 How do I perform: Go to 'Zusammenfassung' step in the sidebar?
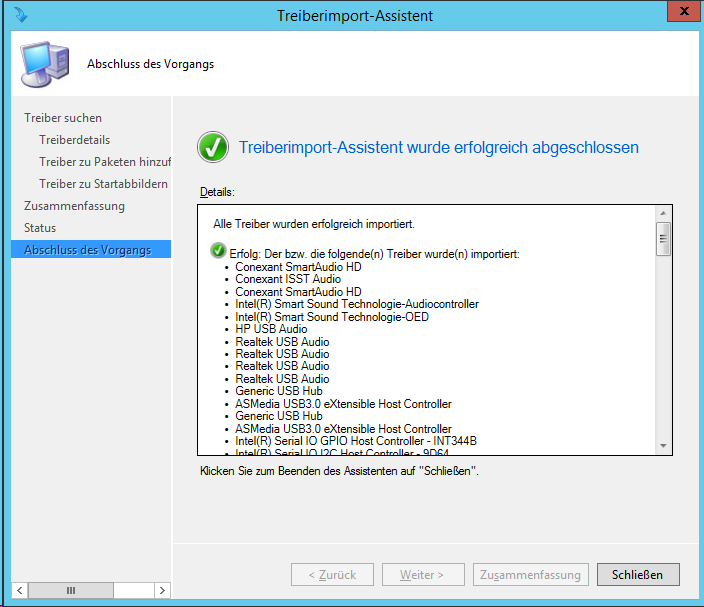(74, 206)
